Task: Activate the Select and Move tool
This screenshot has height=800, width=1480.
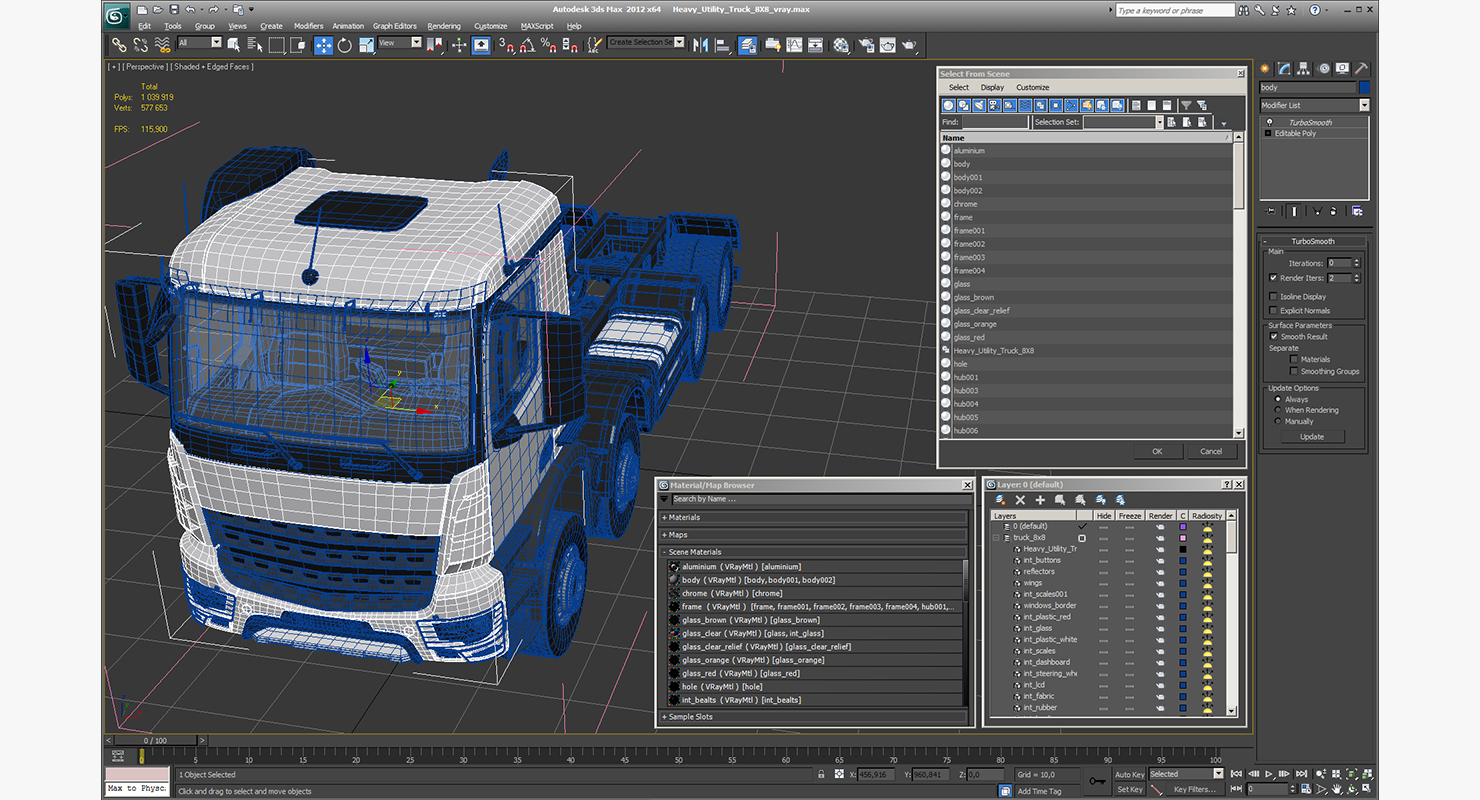Action: click(x=324, y=45)
